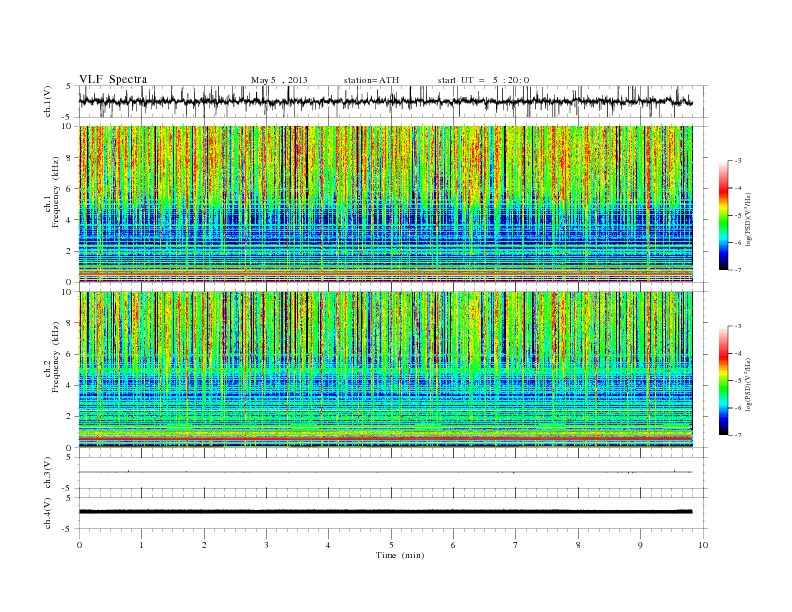Click the '5' tick on the time axis
This screenshot has height=612, width=792.
point(391,545)
